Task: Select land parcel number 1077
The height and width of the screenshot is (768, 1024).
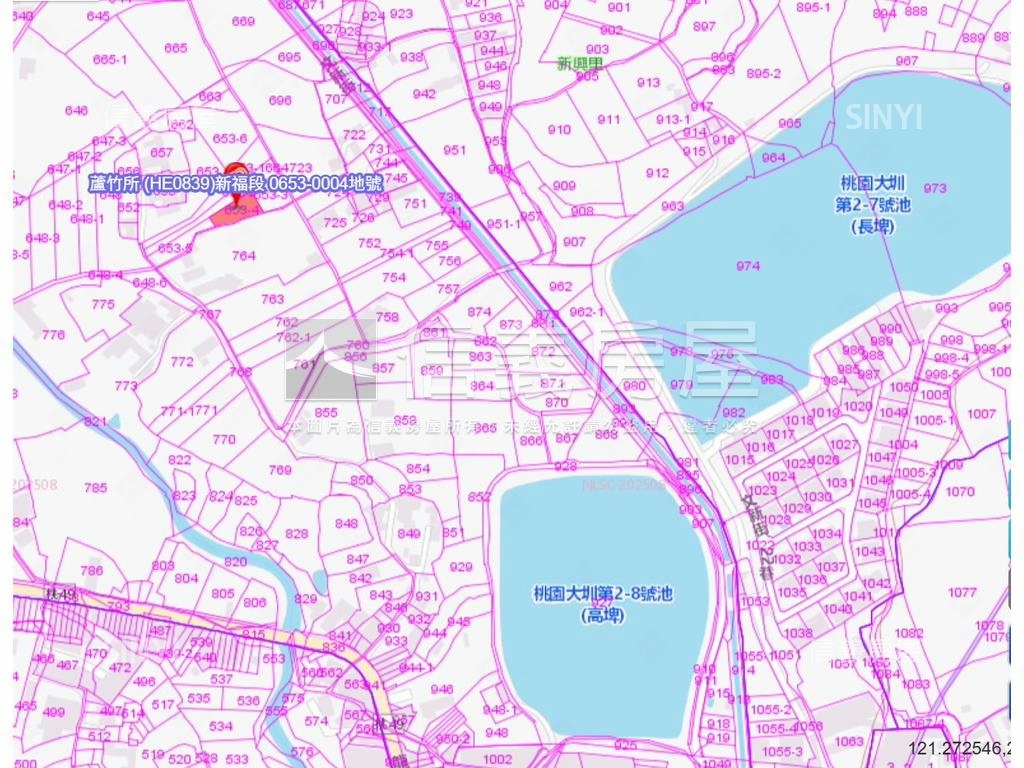Action: pyautogui.click(x=961, y=592)
